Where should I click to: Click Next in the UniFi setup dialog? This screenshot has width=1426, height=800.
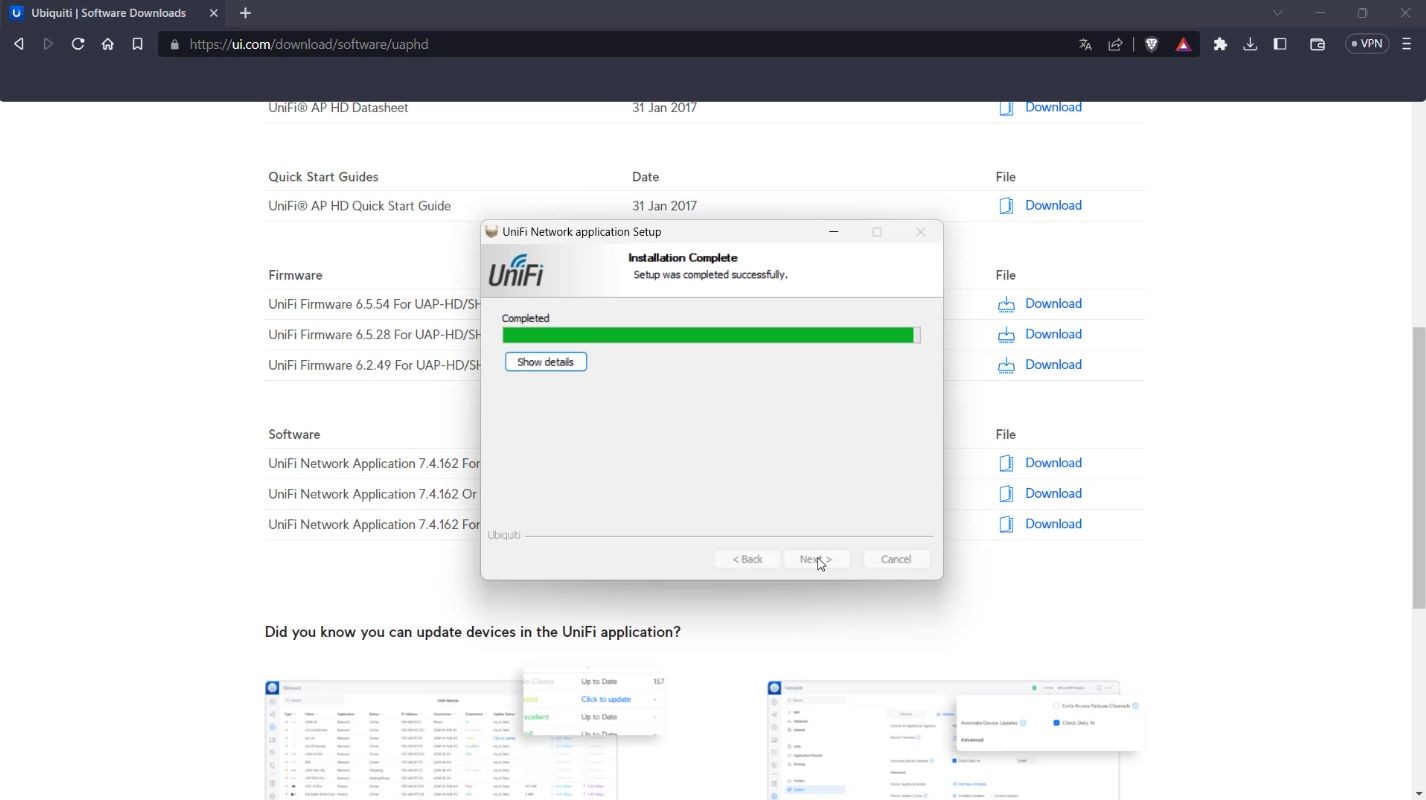[815, 559]
